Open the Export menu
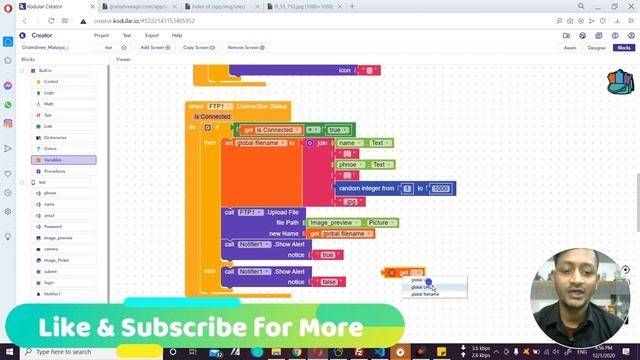Viewport: 640px width, 360px height. [152, 36]
